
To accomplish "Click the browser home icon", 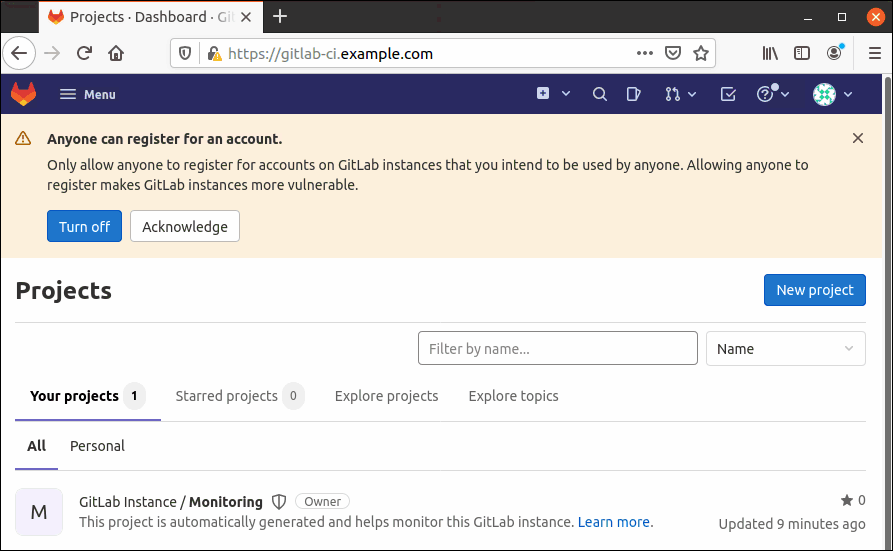I will pyautogui.click(x=116, y=54).
